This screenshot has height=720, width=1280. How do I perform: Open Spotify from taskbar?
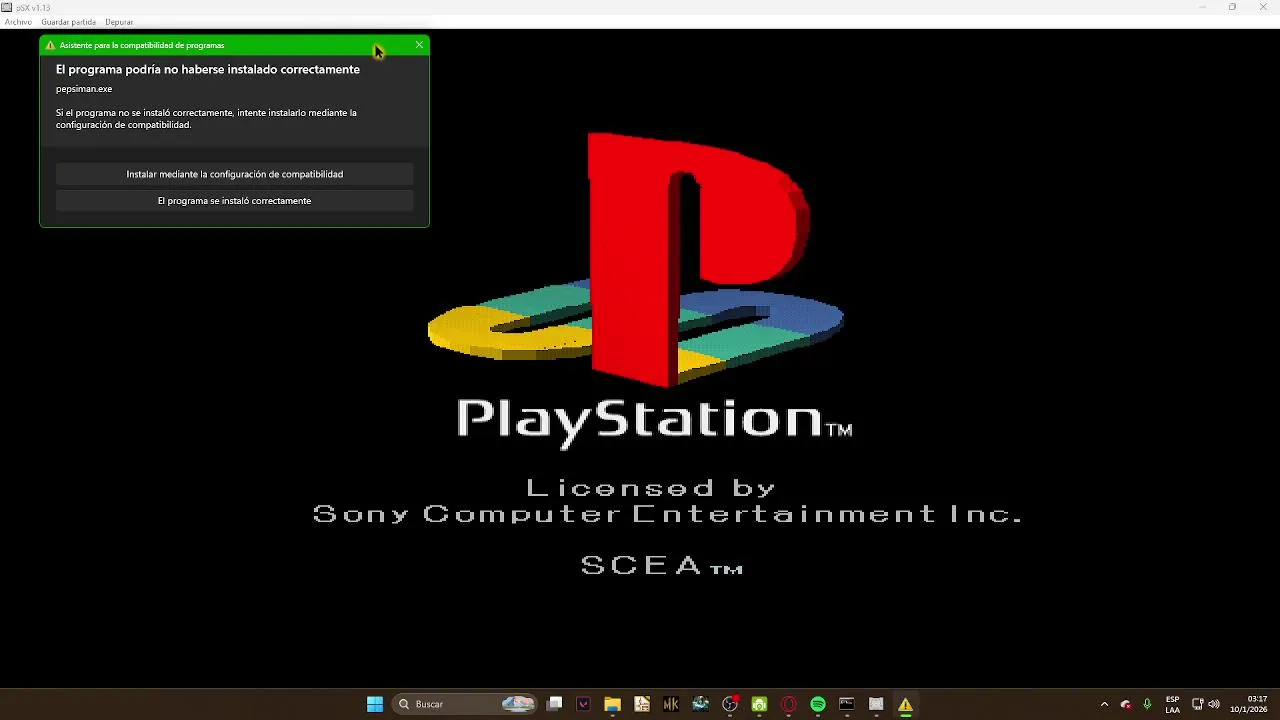pos(818,704)
